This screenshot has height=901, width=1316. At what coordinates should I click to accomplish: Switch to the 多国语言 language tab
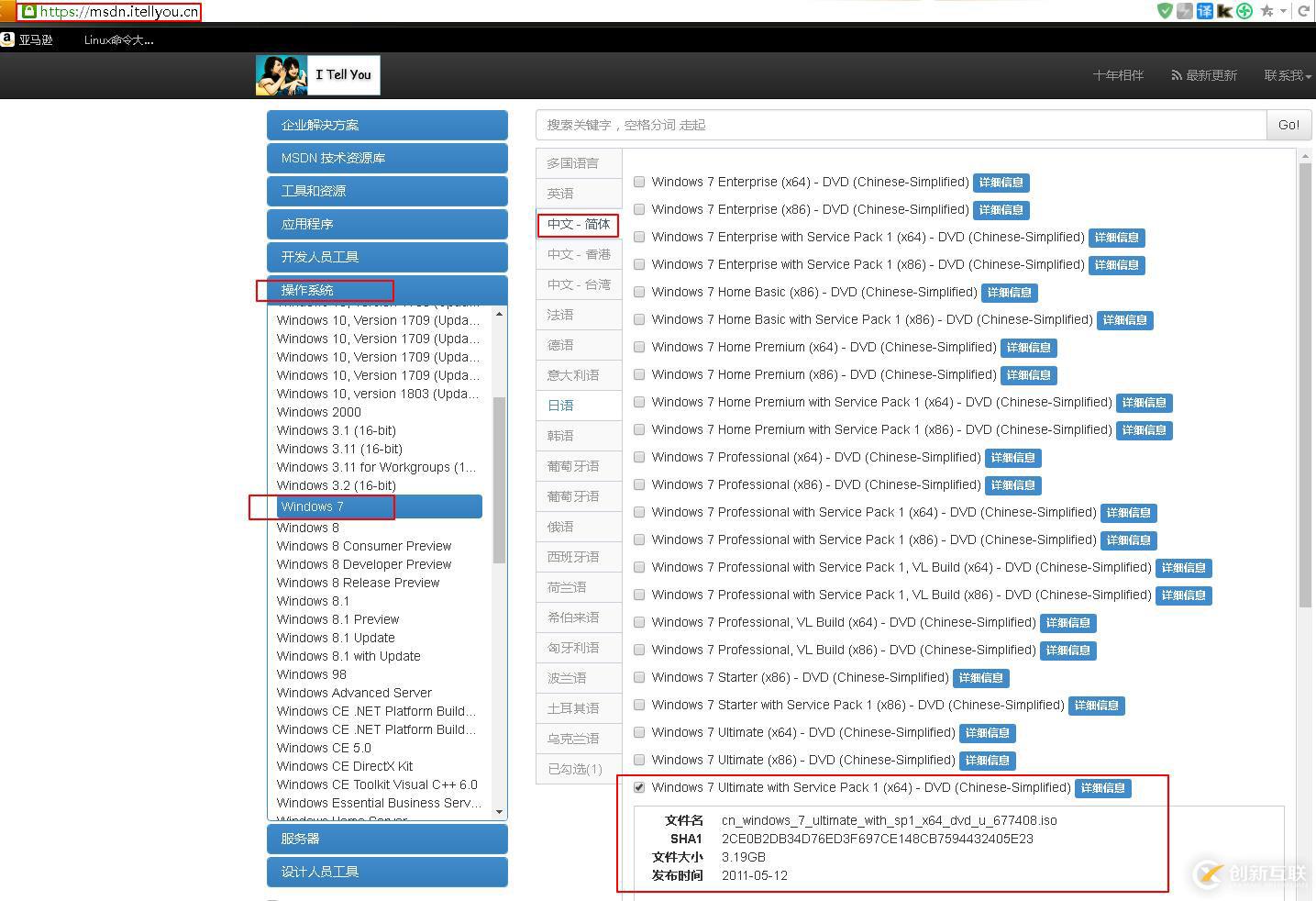point(579,163)
